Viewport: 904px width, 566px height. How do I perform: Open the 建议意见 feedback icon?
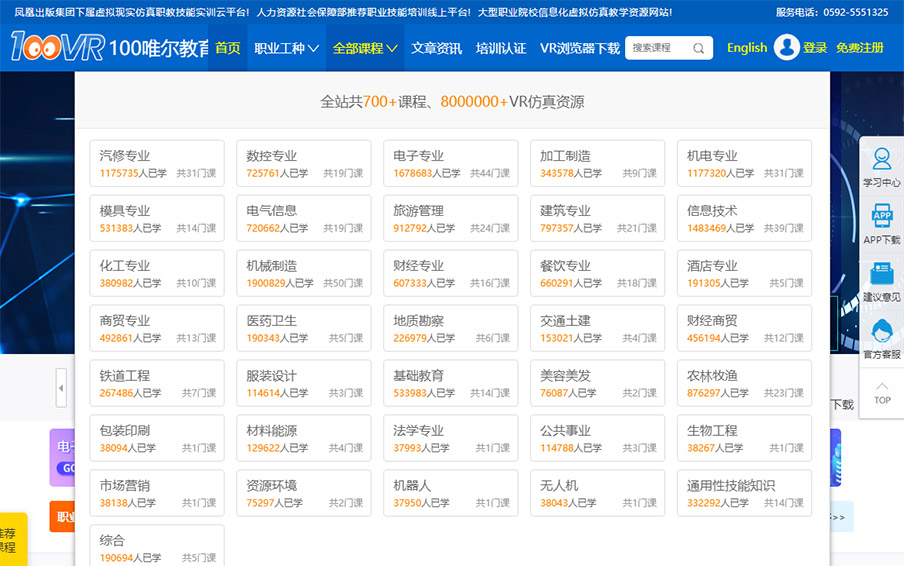[881, 281]
